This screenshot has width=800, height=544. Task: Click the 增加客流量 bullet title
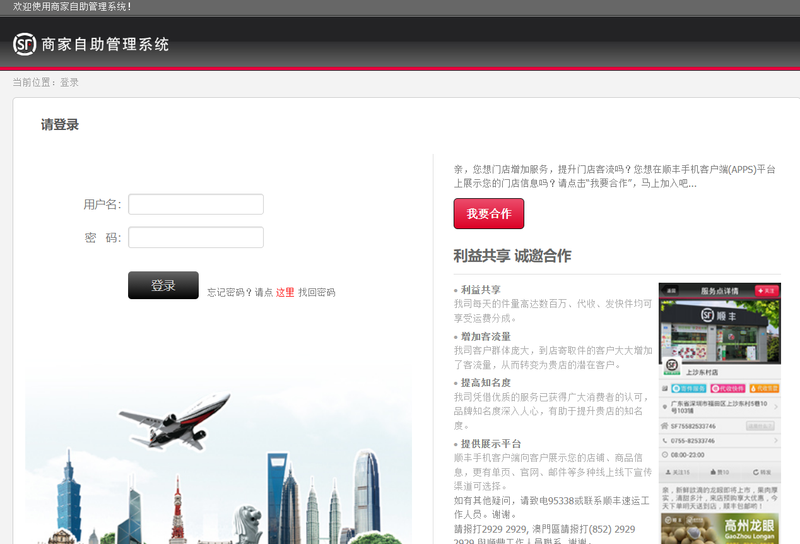(486, 337)
